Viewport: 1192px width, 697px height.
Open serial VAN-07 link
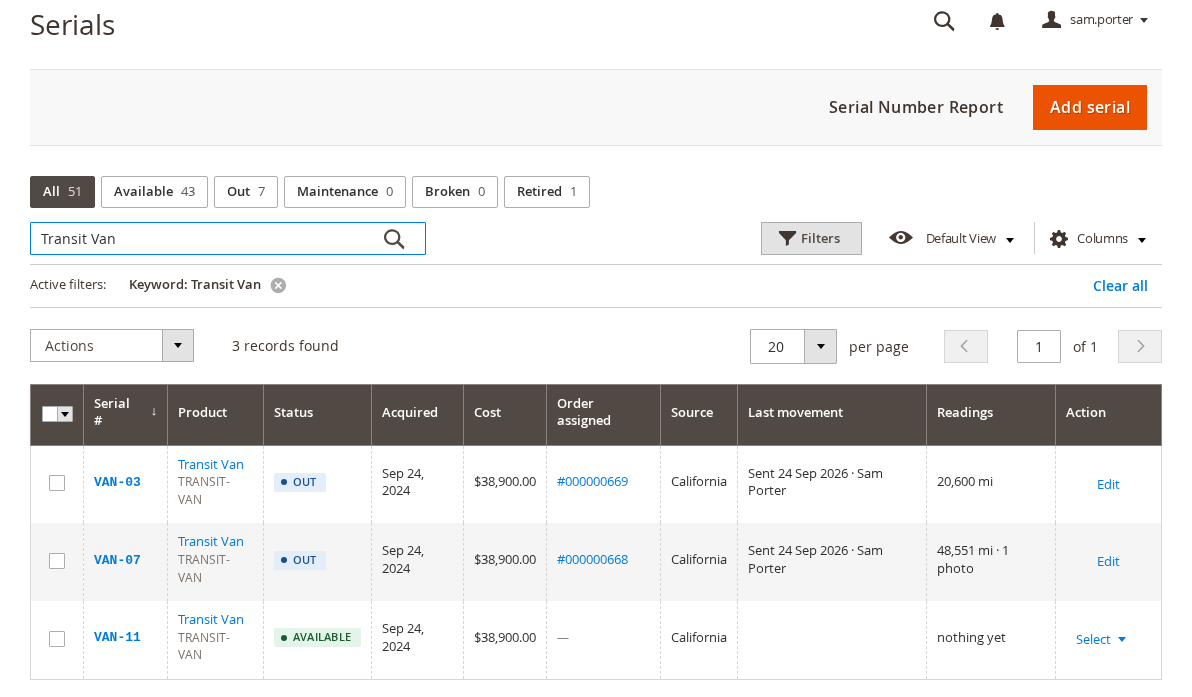pos(117,559)
